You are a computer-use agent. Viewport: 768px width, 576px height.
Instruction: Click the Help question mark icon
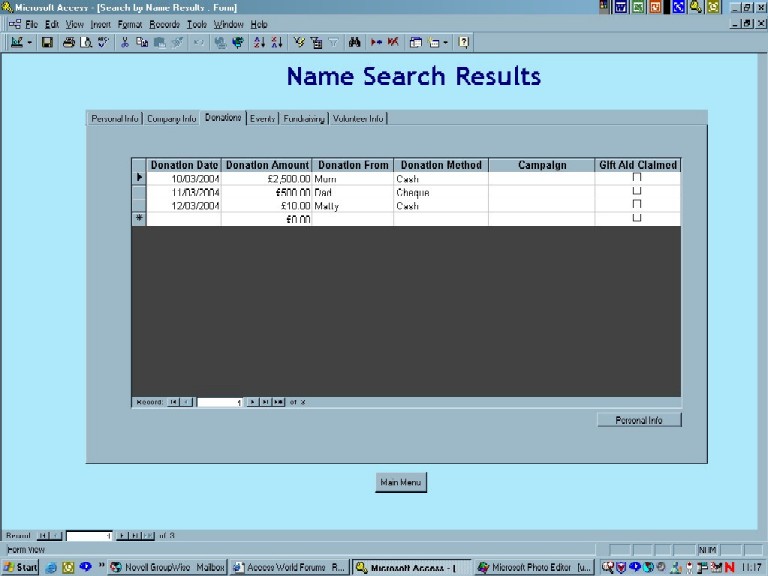pos(463,43)
